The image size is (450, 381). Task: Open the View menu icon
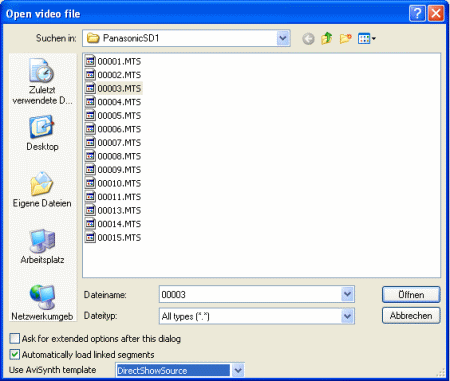tap(367, 39)
